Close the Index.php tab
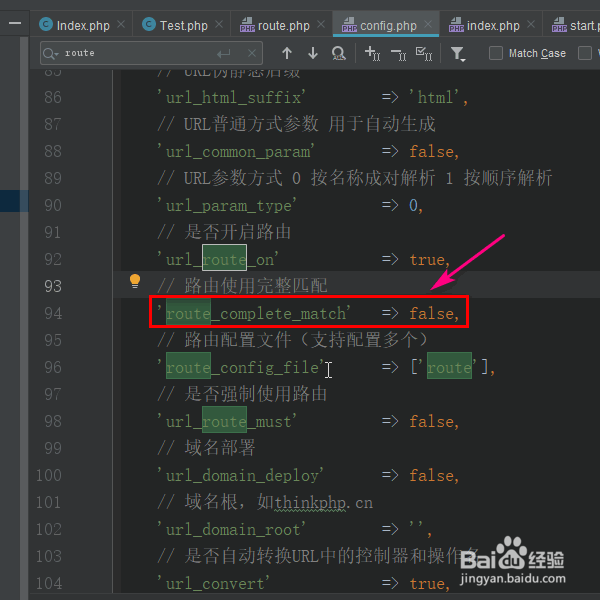Screen dimensions: 600x600 (x=121, y=24)
